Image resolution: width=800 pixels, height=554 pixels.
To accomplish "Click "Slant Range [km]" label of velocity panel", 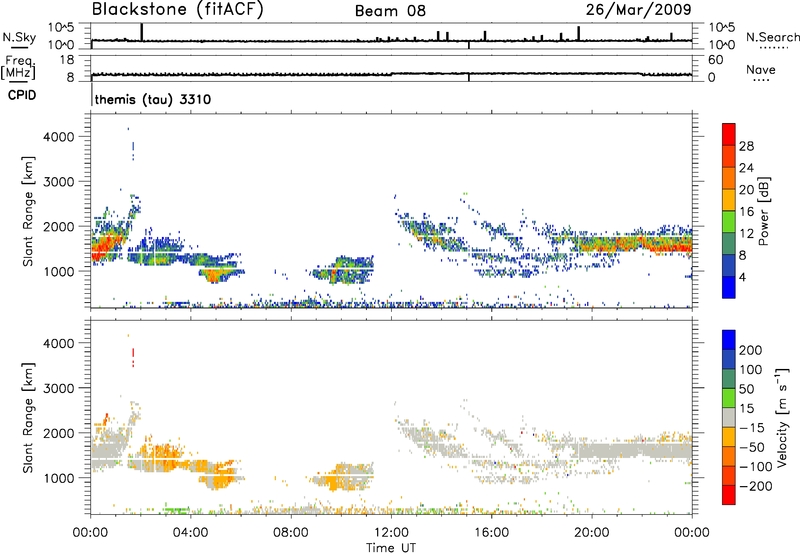I will (28, 418).
